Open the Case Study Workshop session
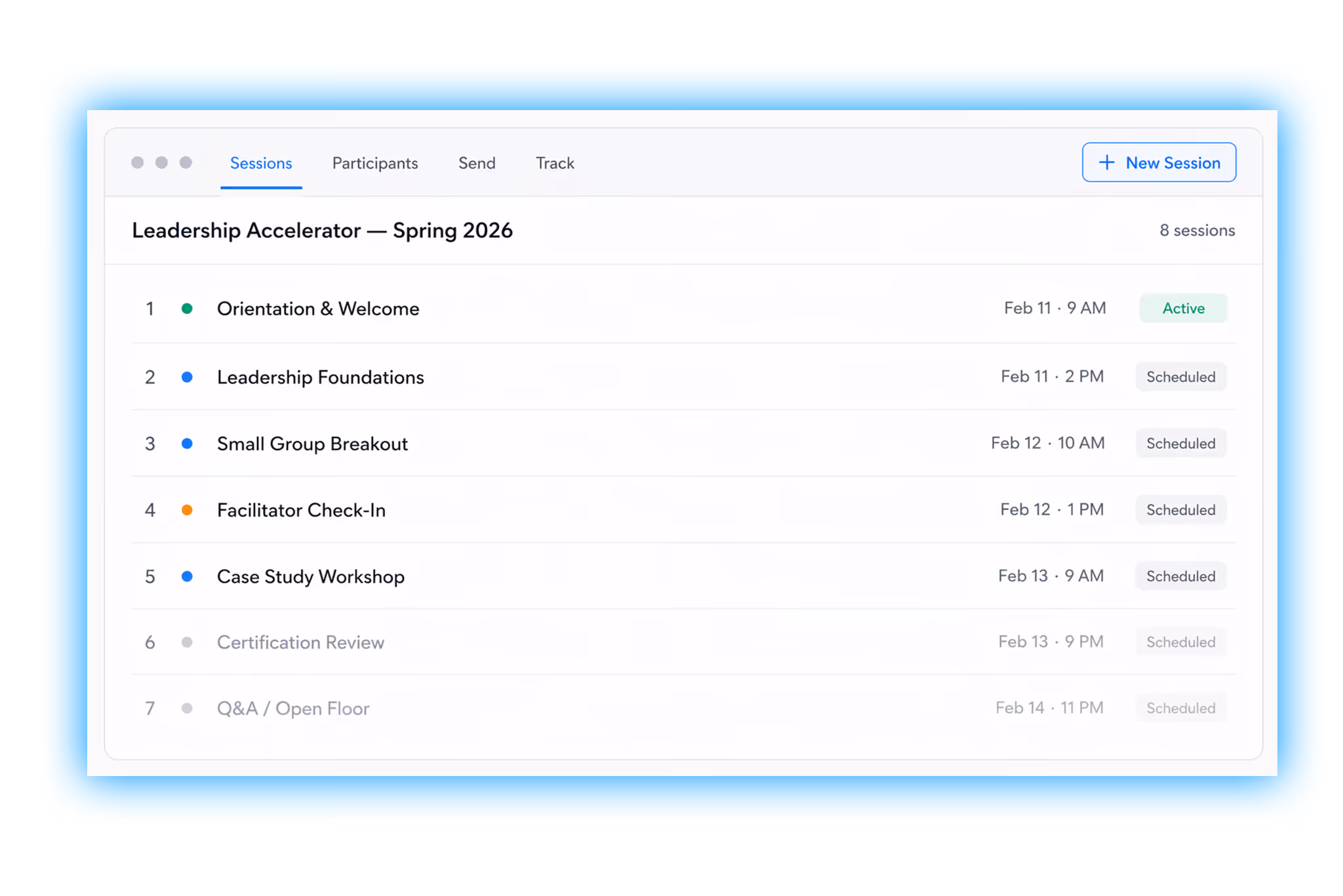The height and width of the screenshot is (896, 1343). (x=311, y=577)
